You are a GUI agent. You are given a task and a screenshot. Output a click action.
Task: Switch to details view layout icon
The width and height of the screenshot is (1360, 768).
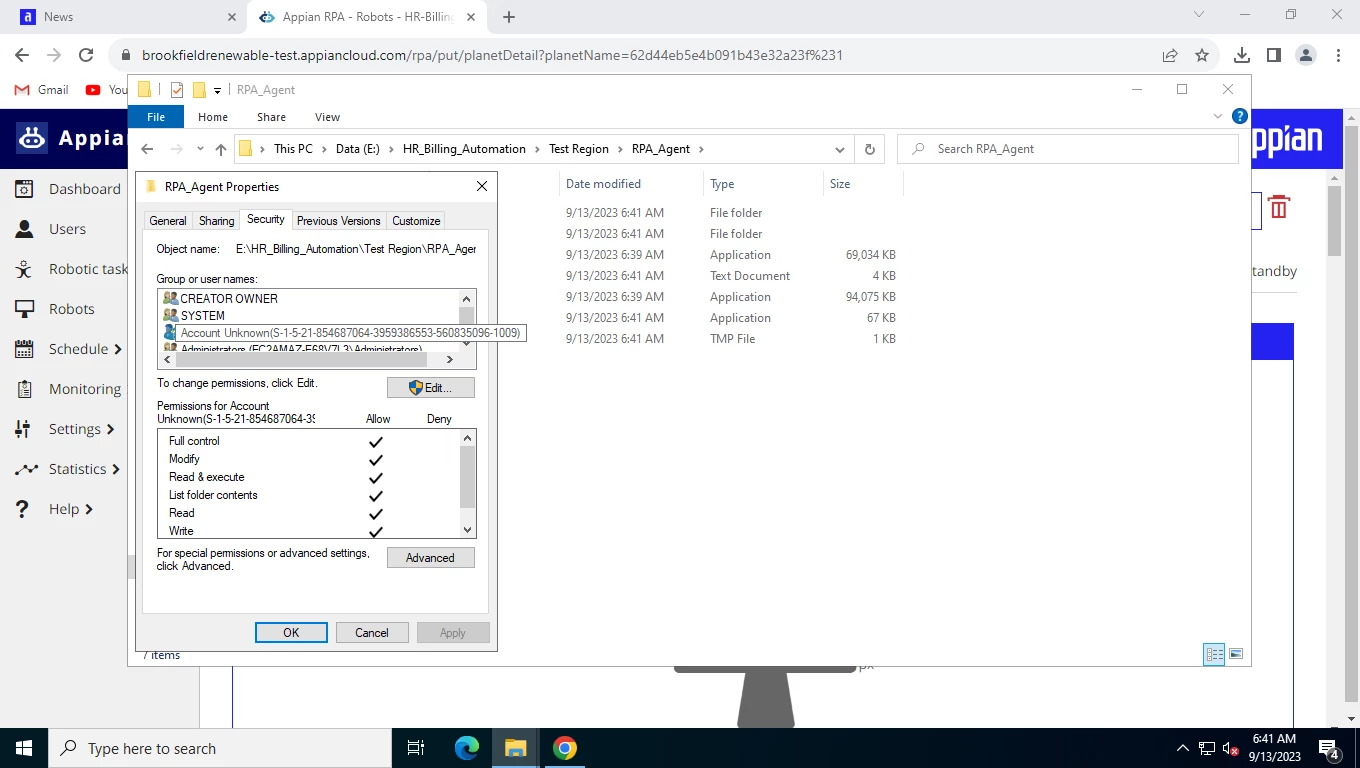point(1214,654)
